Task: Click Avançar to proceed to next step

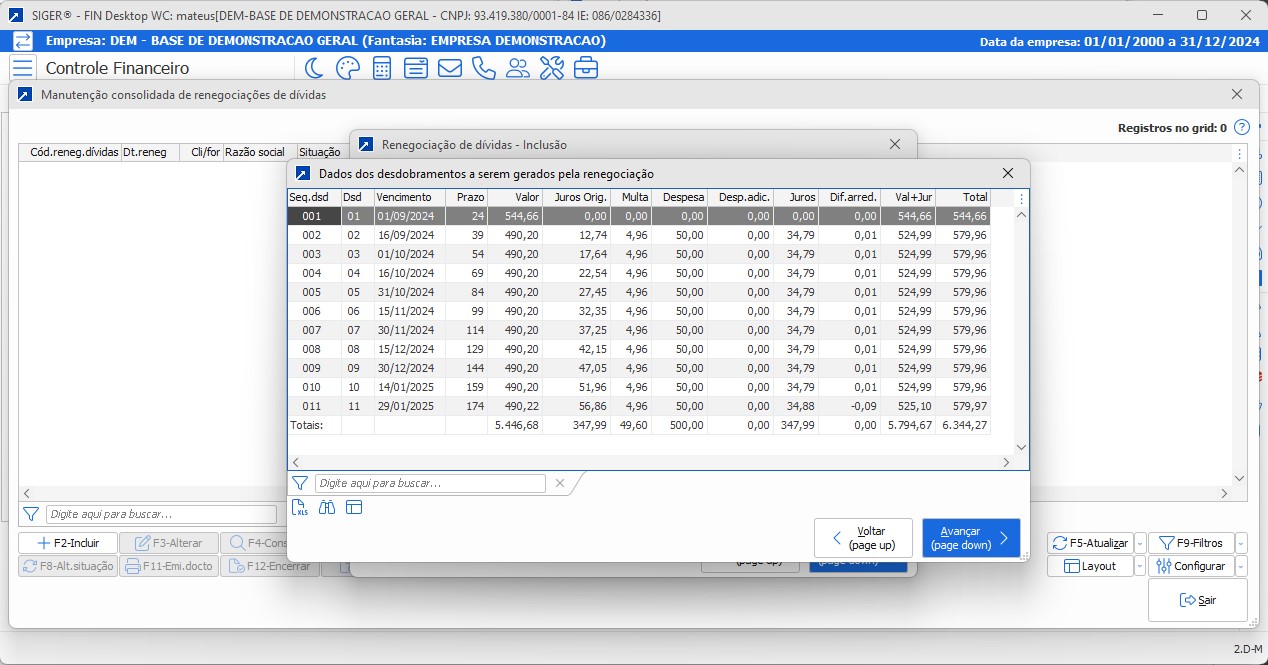Action: (x=971, y=538)
